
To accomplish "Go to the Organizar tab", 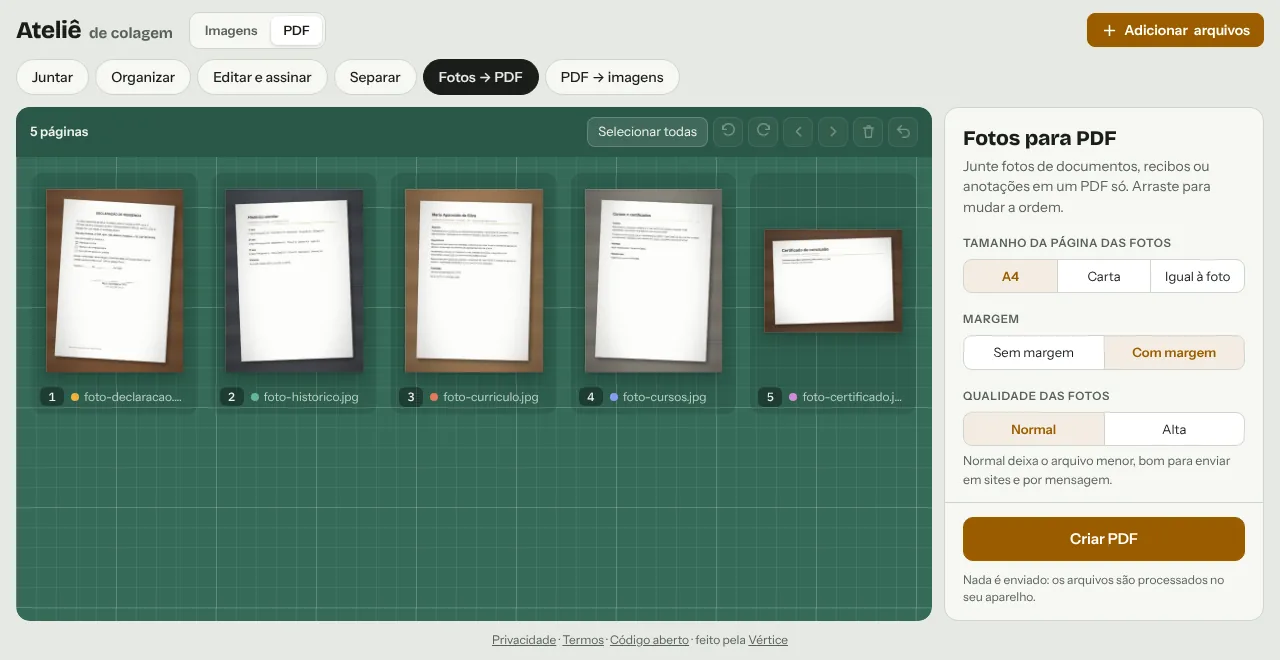I will pos(143,77).
